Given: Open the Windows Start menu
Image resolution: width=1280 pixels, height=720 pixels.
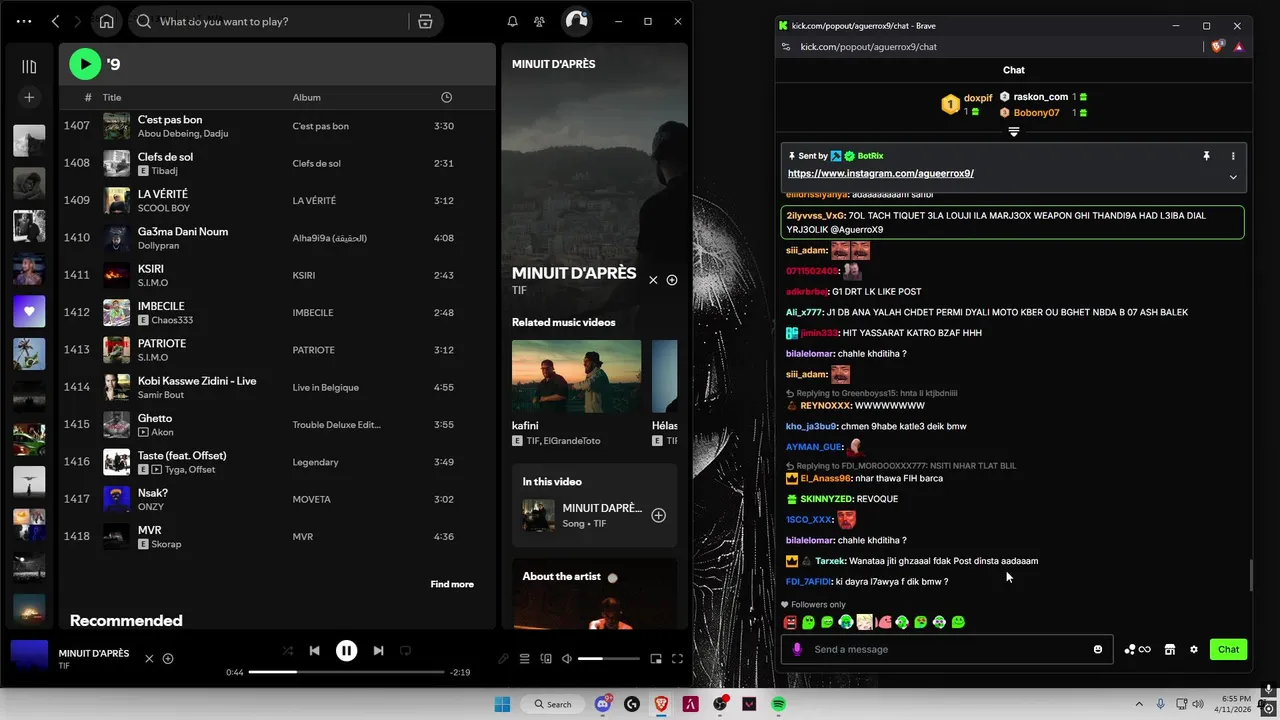Looking at the screenshot, I should (502, 704).
